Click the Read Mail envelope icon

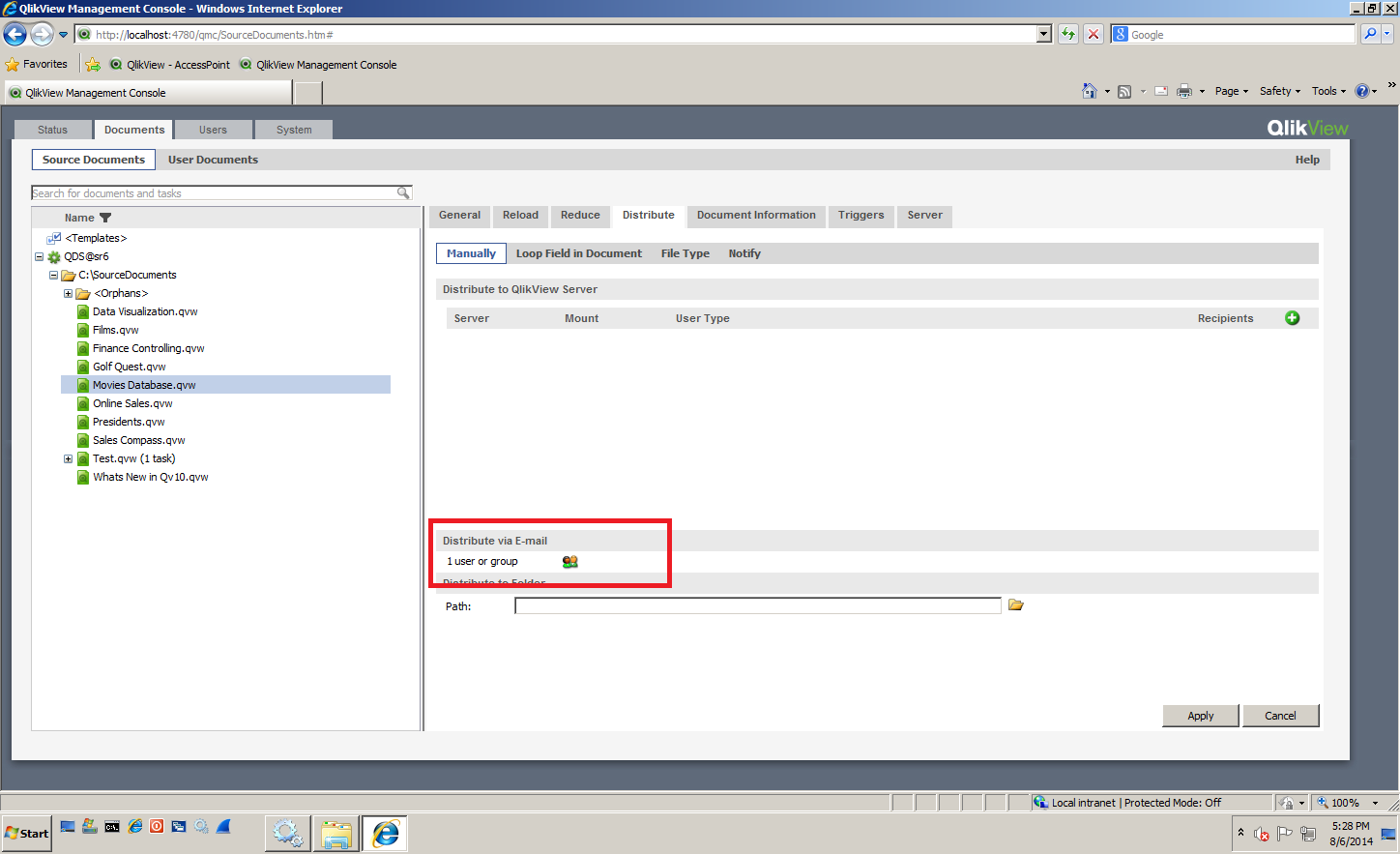coord(1161,91)
